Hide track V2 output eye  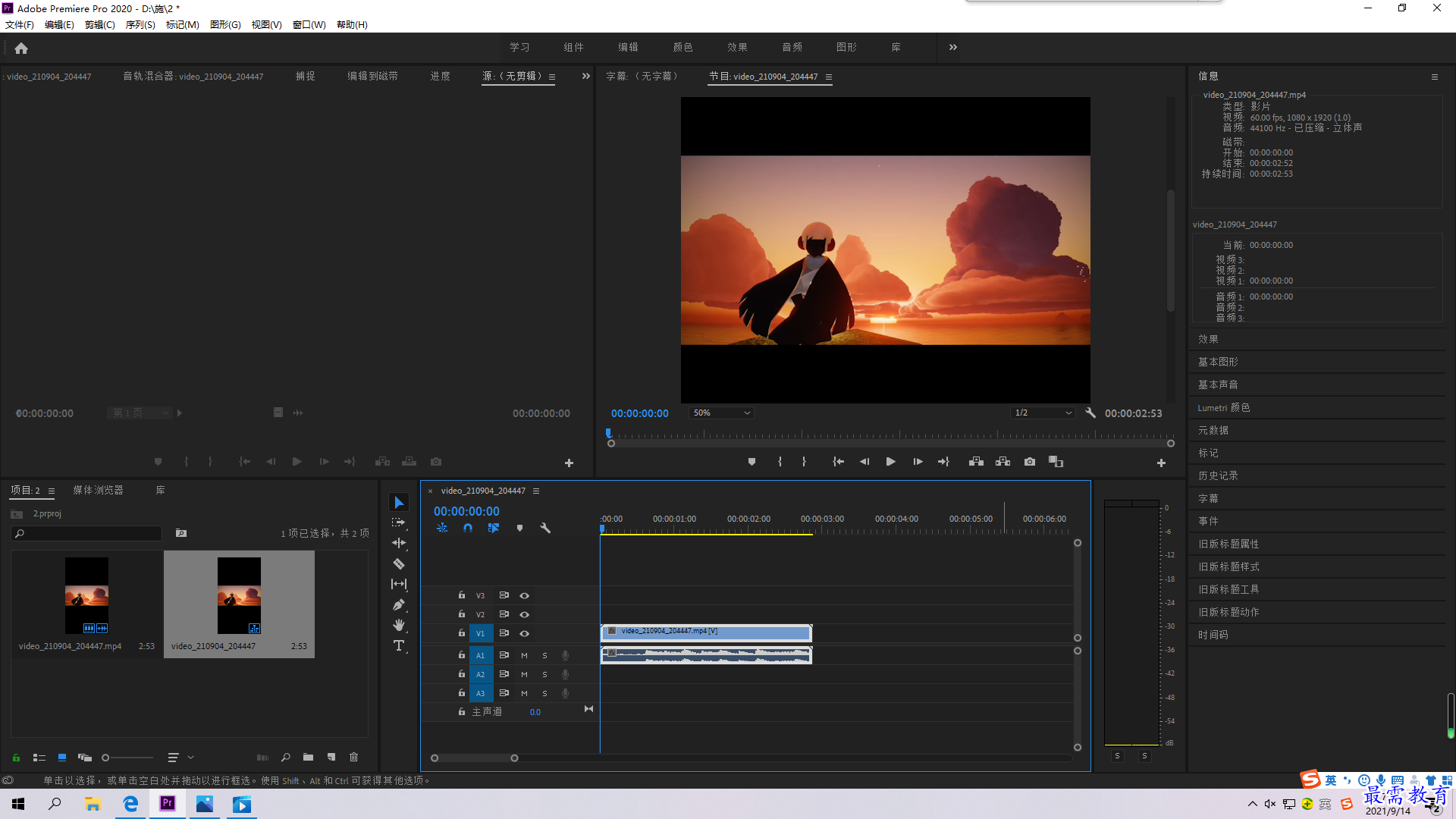pos(524,614)
